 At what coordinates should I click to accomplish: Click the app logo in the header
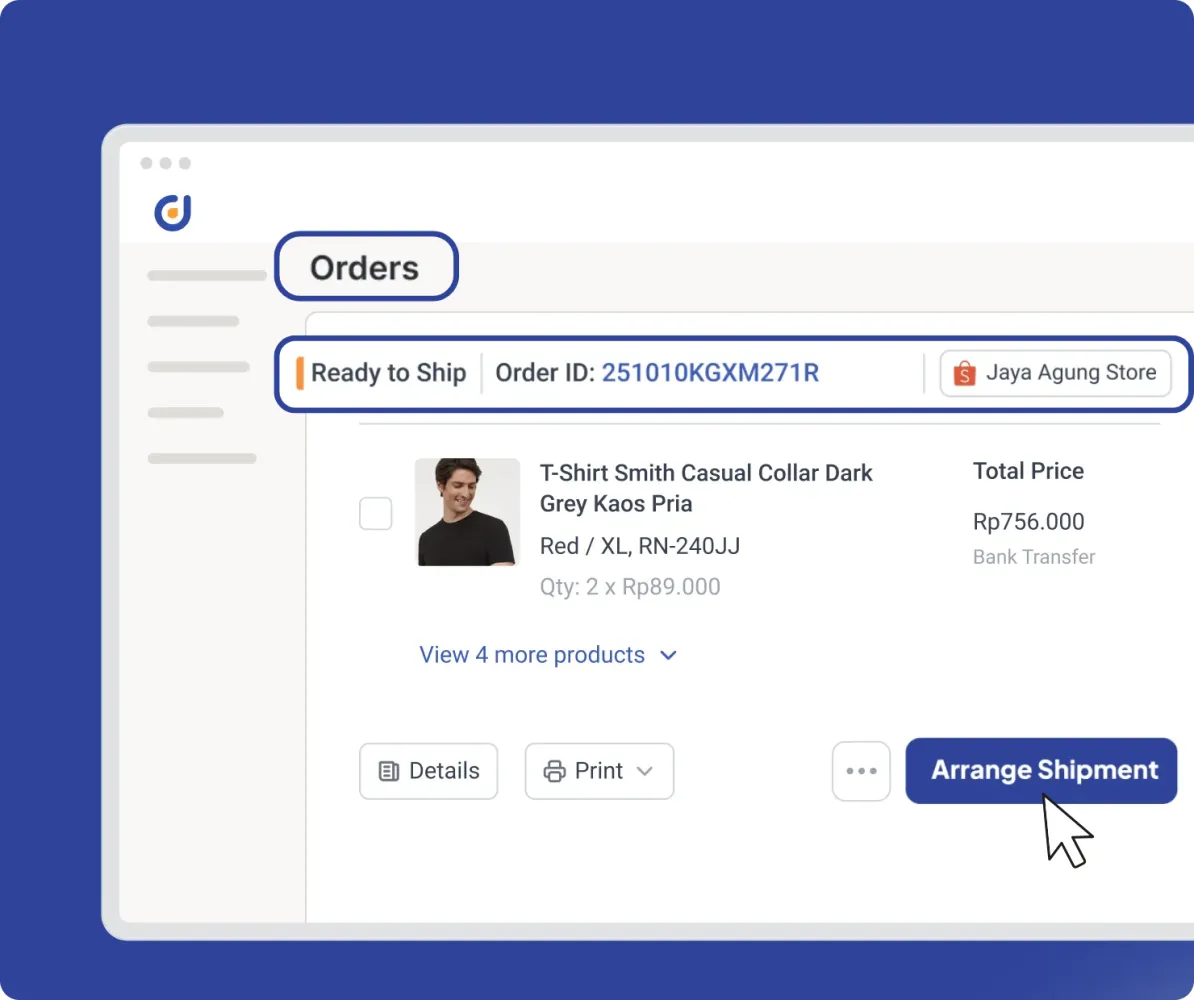(x=173, y=212)
